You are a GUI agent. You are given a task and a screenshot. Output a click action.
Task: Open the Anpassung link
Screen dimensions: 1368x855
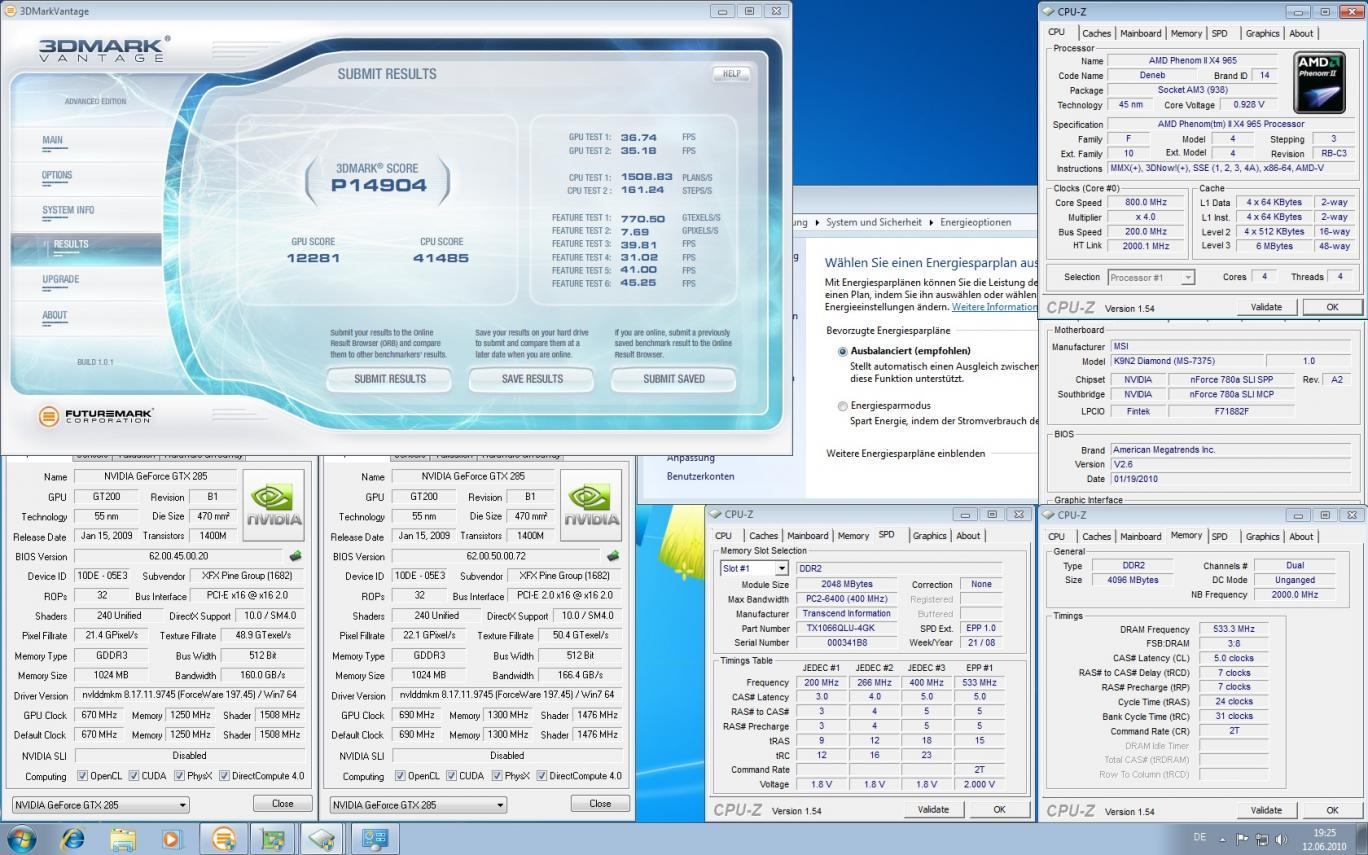(691, 457)
